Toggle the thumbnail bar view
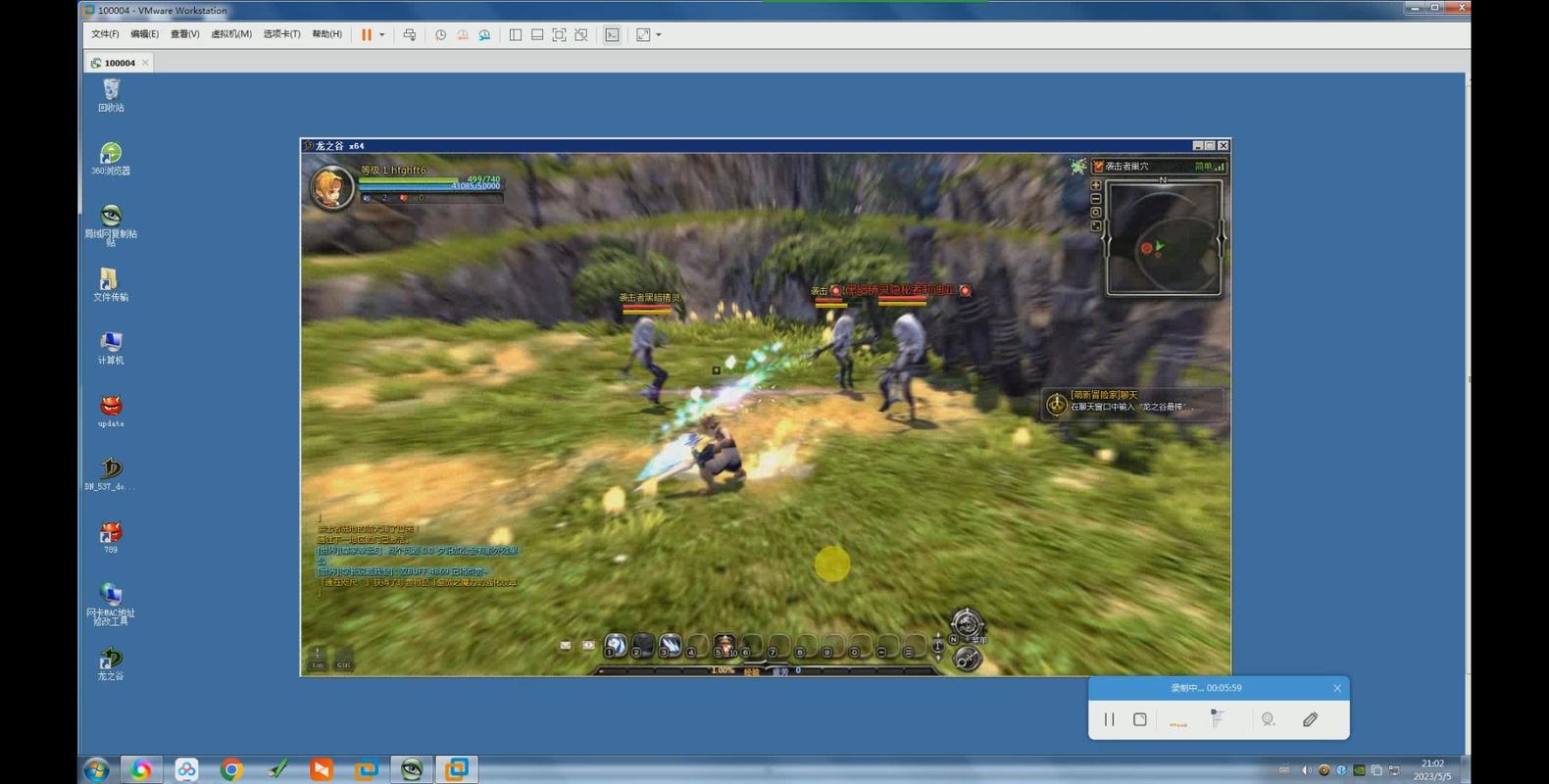Screen dimensions: 1549x784 pos(537,34)
